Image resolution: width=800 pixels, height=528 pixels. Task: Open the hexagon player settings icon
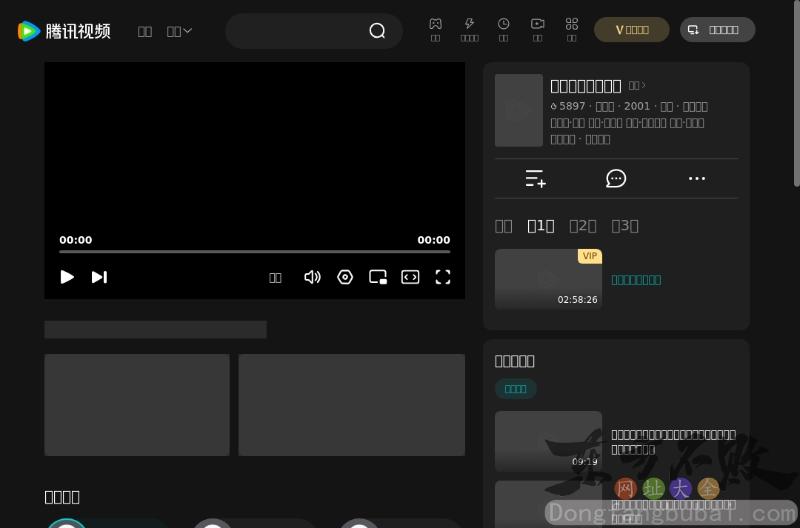pyautogui.click(x=345, y=277)
